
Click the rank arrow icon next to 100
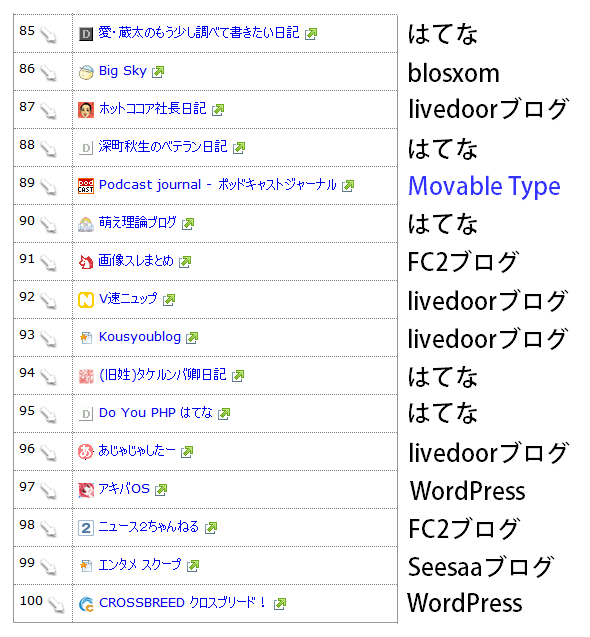(x=56, y=604)
